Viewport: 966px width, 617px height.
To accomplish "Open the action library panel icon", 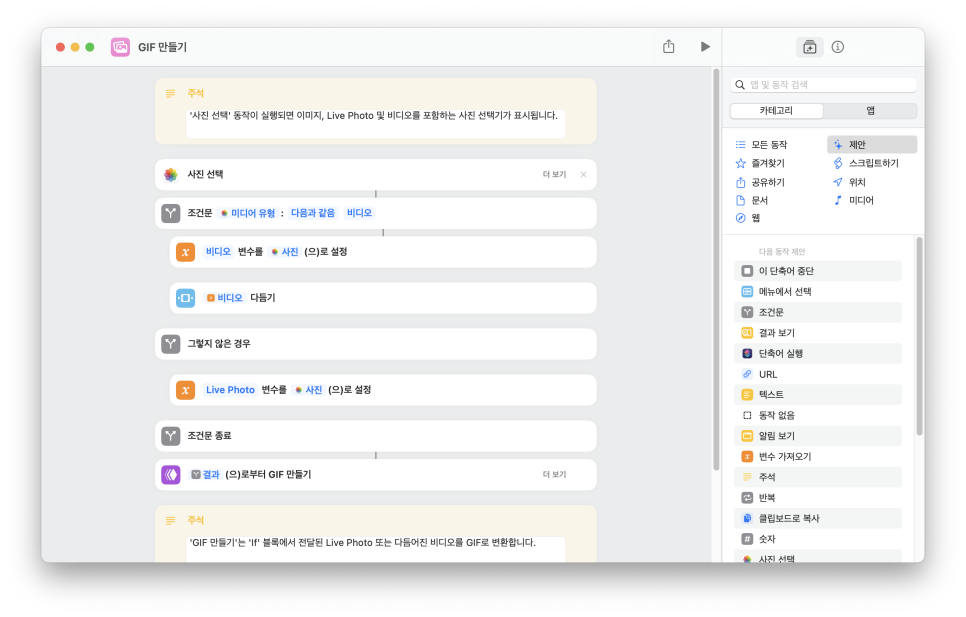I will coord(809,47).
